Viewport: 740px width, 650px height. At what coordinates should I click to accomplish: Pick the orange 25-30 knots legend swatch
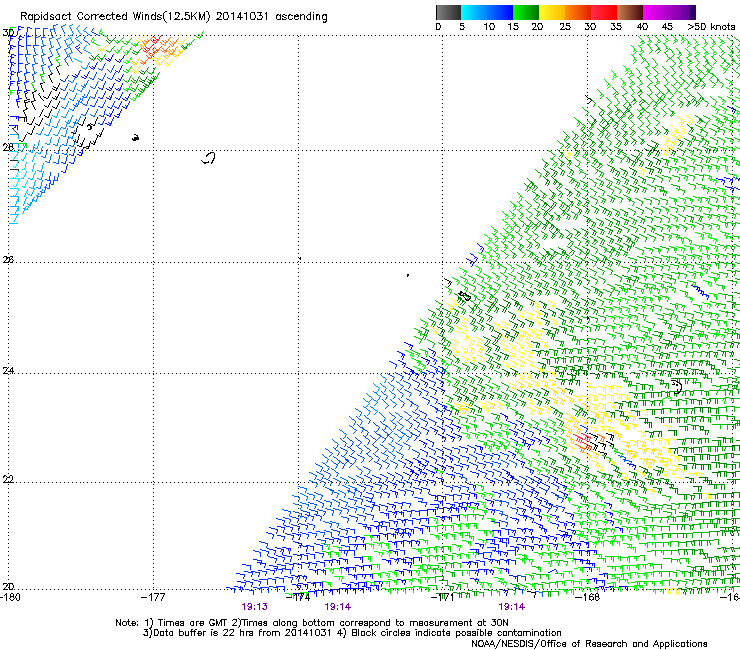pyautogui.click(x=578, y=12)
